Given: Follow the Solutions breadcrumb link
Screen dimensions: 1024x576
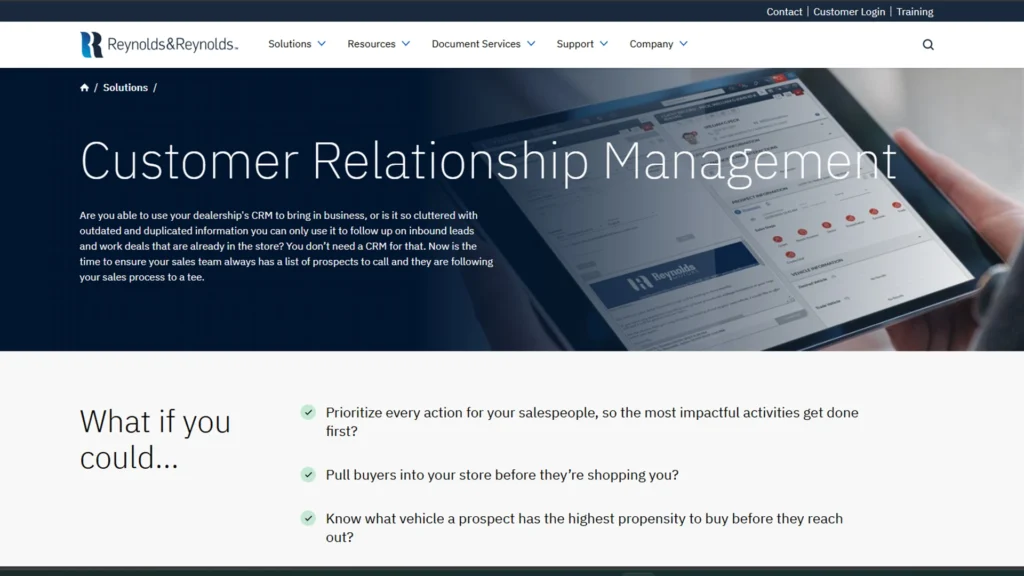Looking at the screenshot, I should point(125,88).
